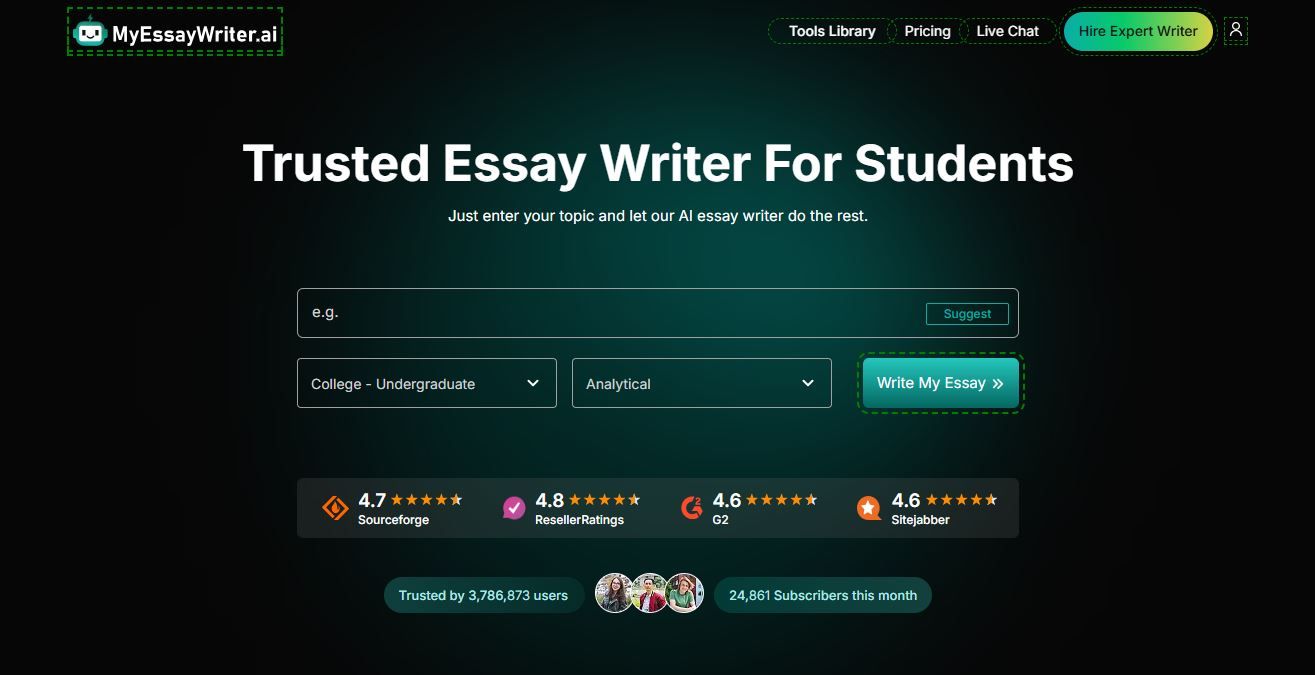The height and width of the screenshot is (675, 1315).
Task: Click the Sitejabber star icon
Action: click(869, 508)
